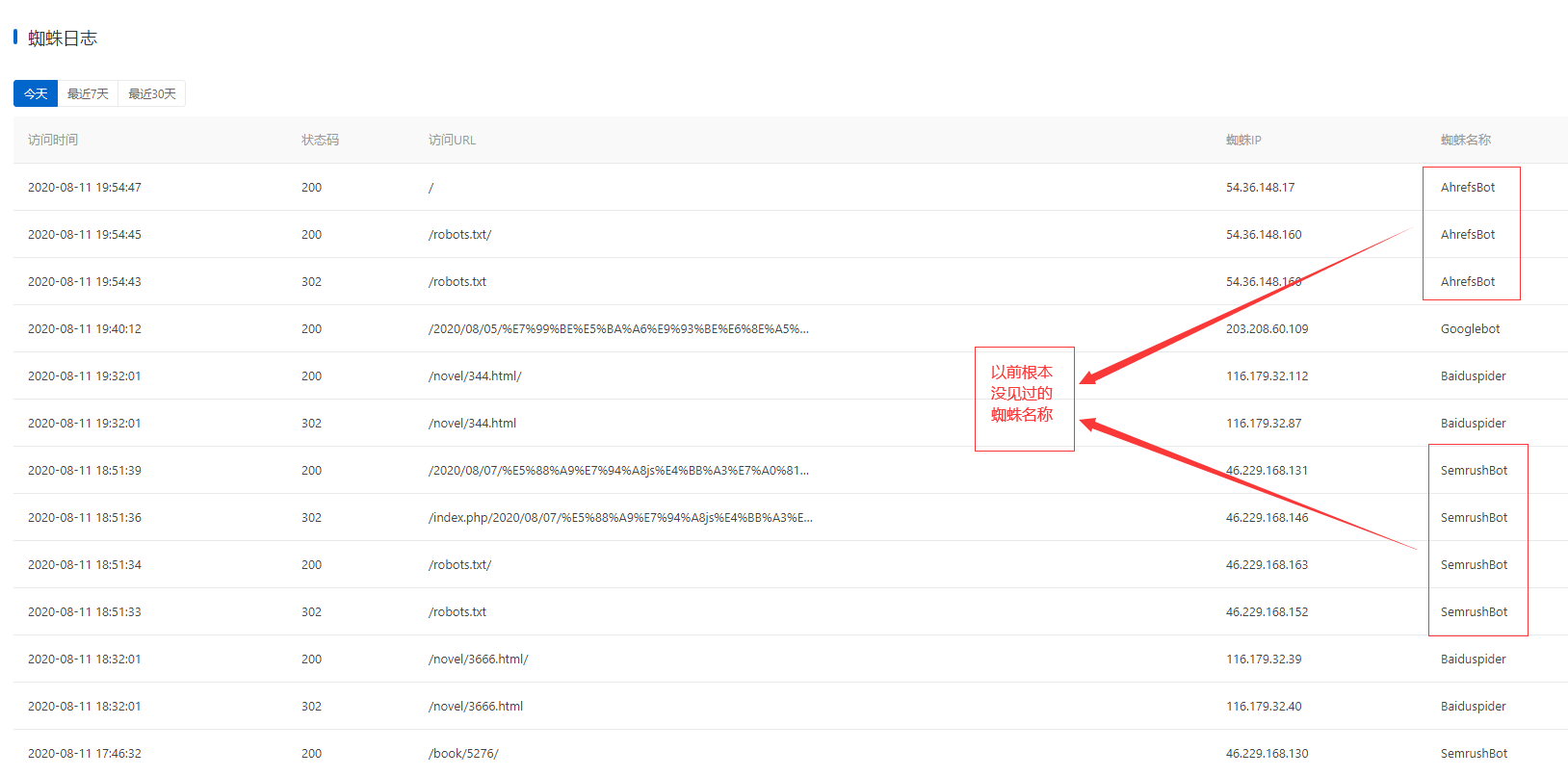The height and width of the screenshot is (776, 1568).
Task: Select timestamp 2020-08-11 18:51:36
Action: [85, 517]
